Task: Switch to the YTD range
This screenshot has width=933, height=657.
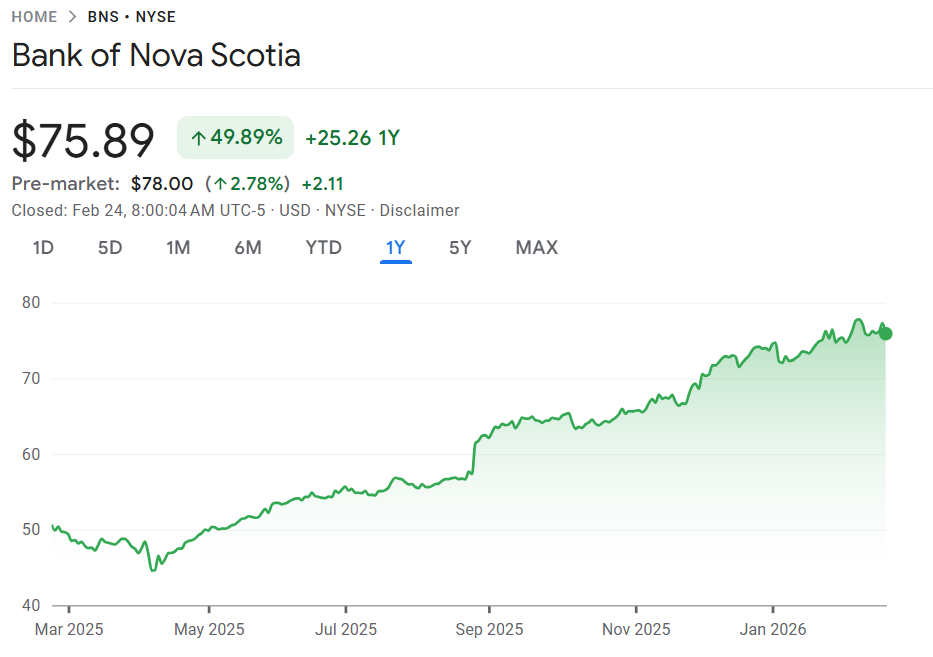Action: pyautogui.click(x=323, y=248)
